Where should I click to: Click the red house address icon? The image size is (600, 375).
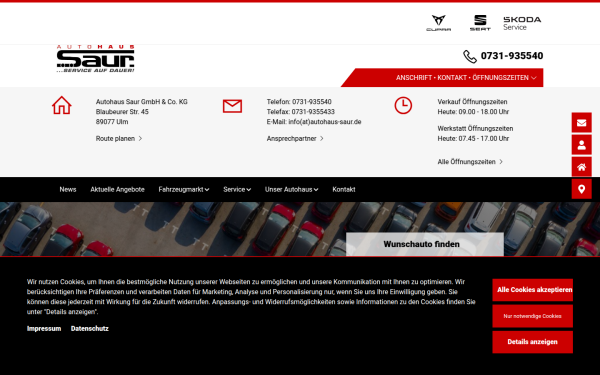click(62, 105)
